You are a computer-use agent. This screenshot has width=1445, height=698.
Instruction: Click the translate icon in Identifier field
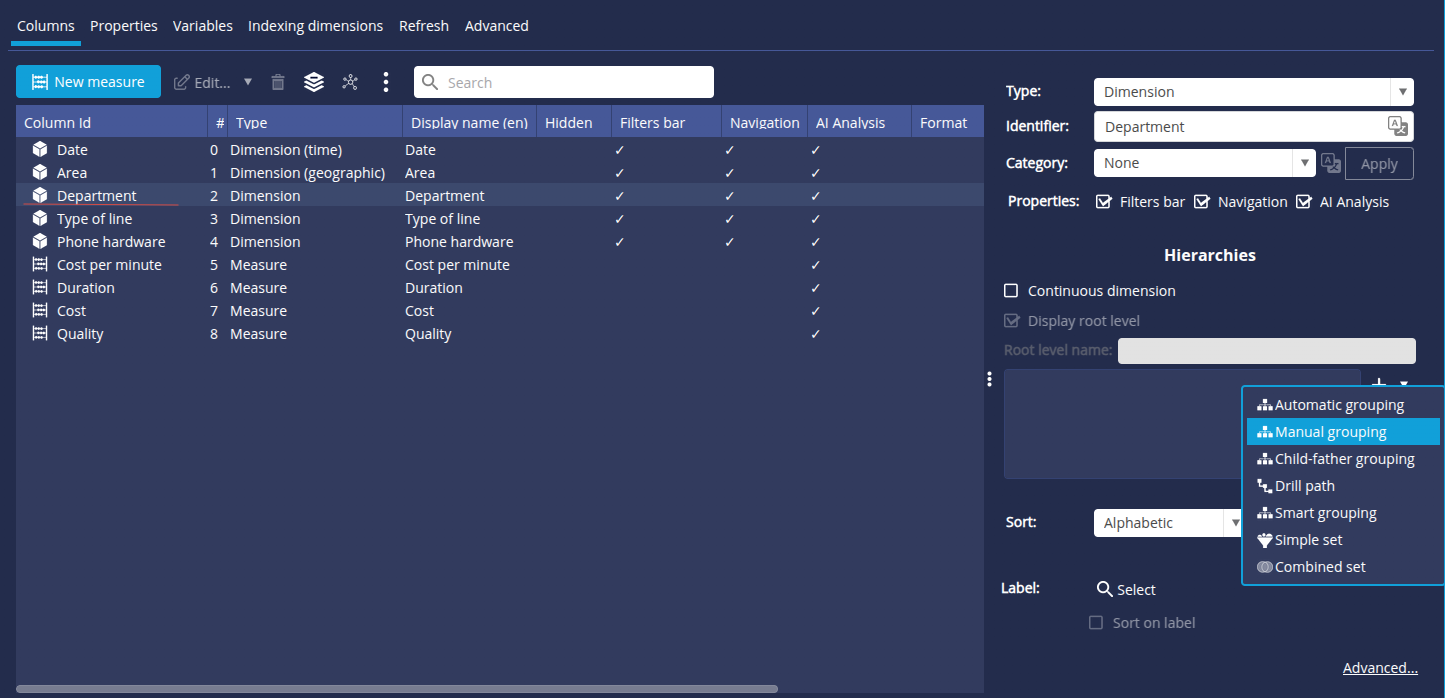pyautogui.click(x=1397, y=126)
